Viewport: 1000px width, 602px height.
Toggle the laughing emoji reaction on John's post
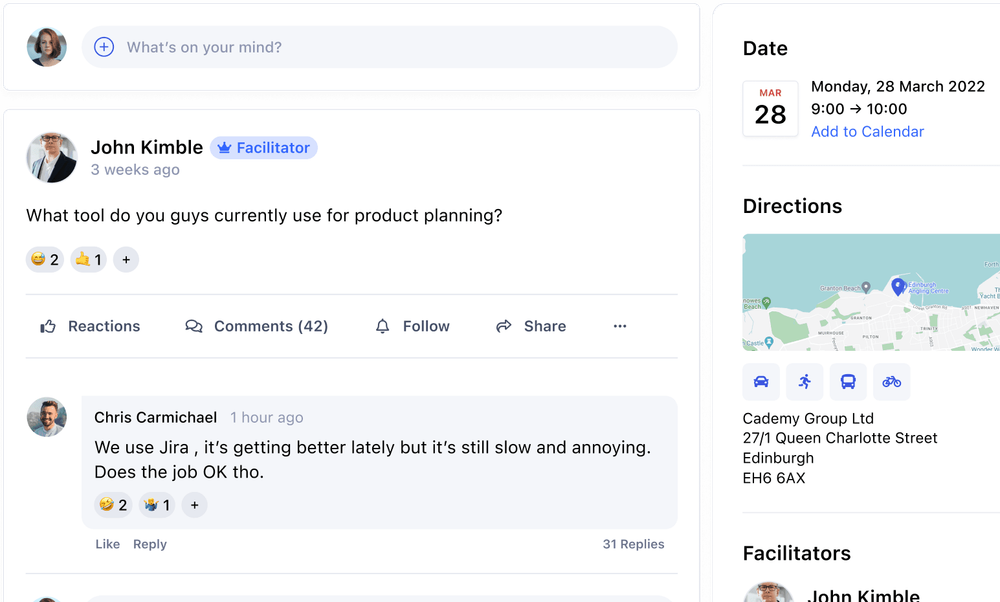tap(45, 260)
